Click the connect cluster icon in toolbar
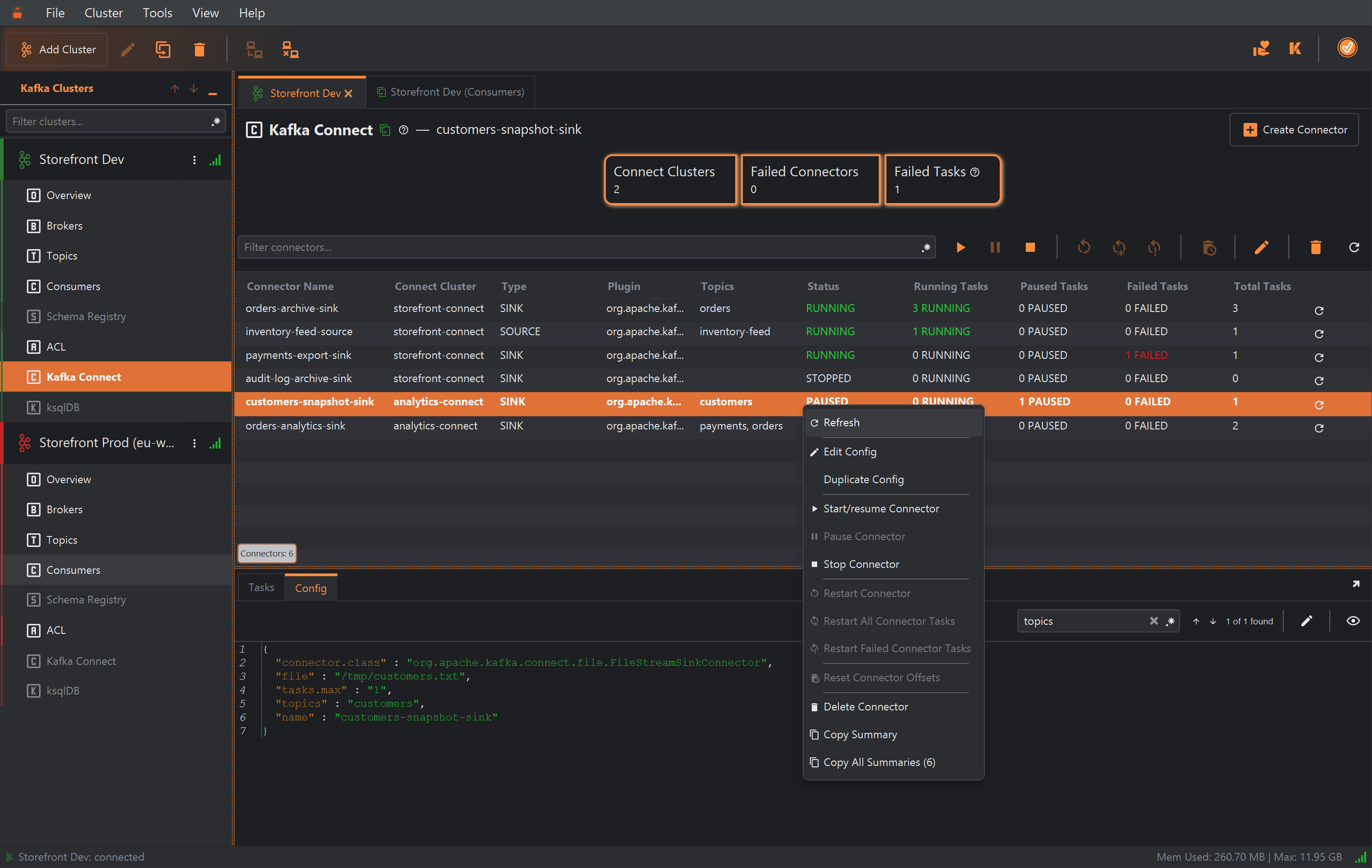Screen dimensions: 1372x868 click(x=254, y=50)
